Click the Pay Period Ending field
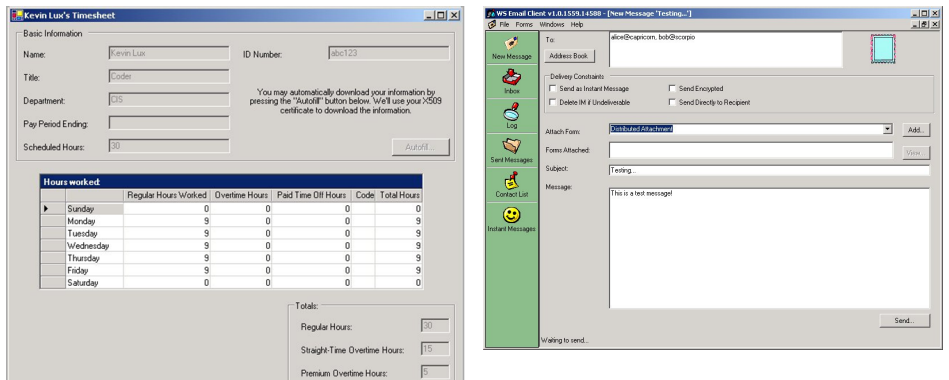 point(169,123)
